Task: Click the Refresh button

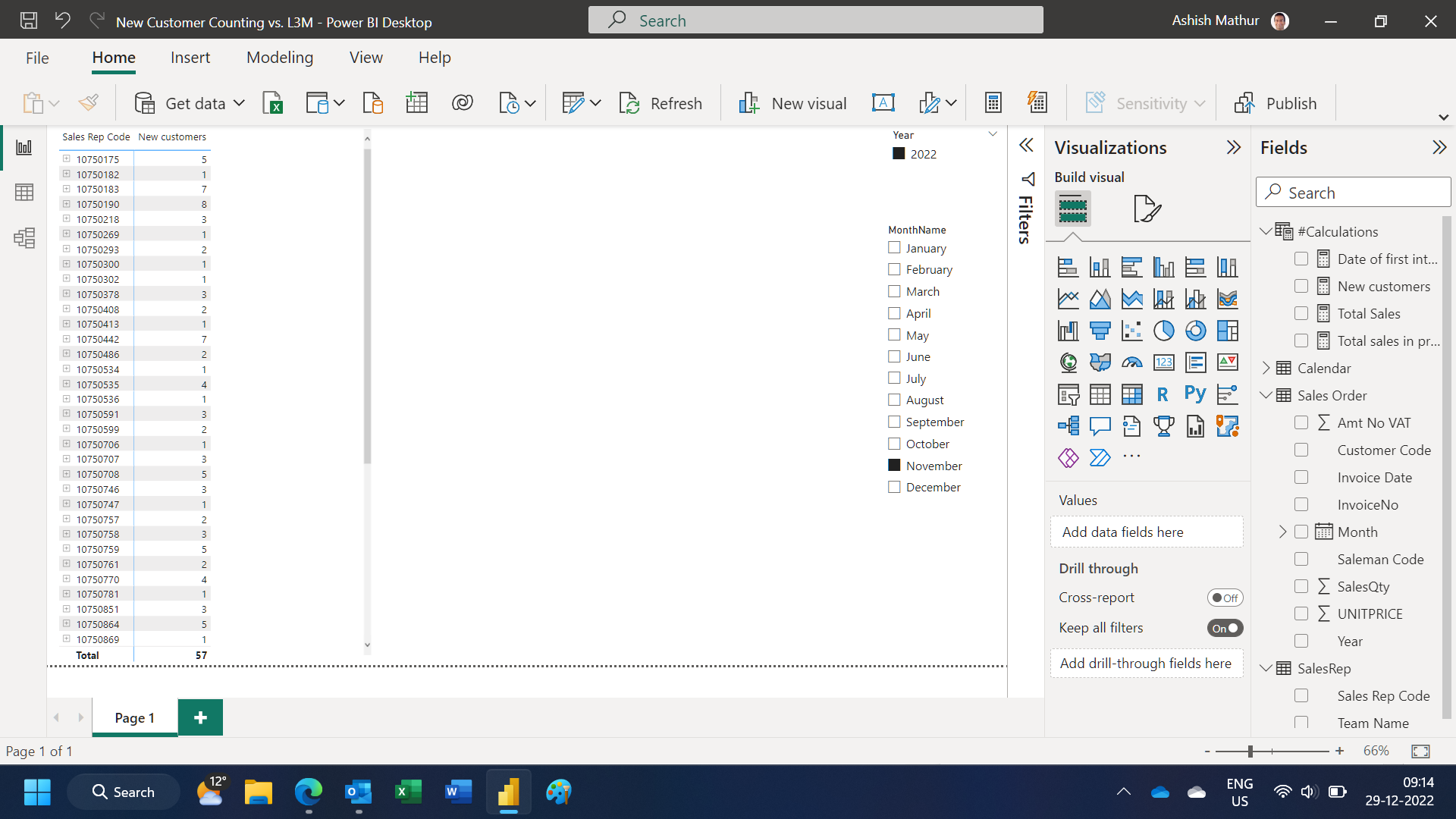Action: pyautogui.click(x=661, y=103)
